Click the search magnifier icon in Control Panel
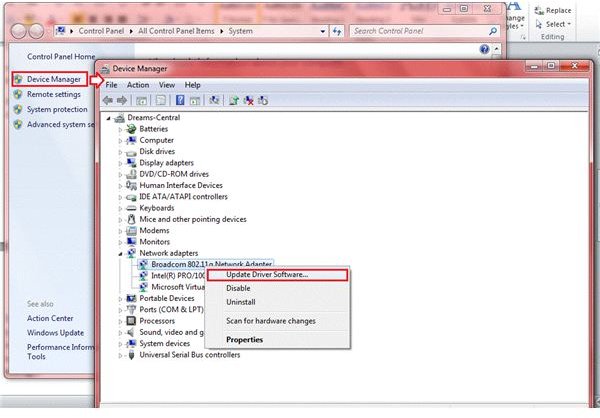Image resolution: width=600 pixels, height=418 pixels. click(x=493, y=31)
